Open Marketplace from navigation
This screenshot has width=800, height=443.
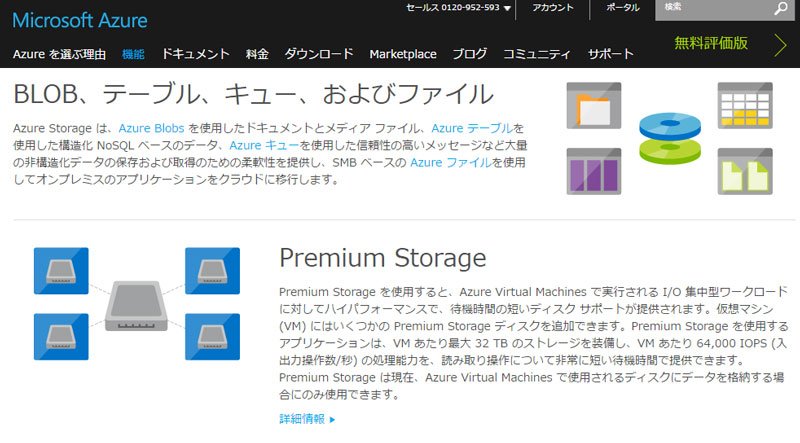[x=403, y=54]
